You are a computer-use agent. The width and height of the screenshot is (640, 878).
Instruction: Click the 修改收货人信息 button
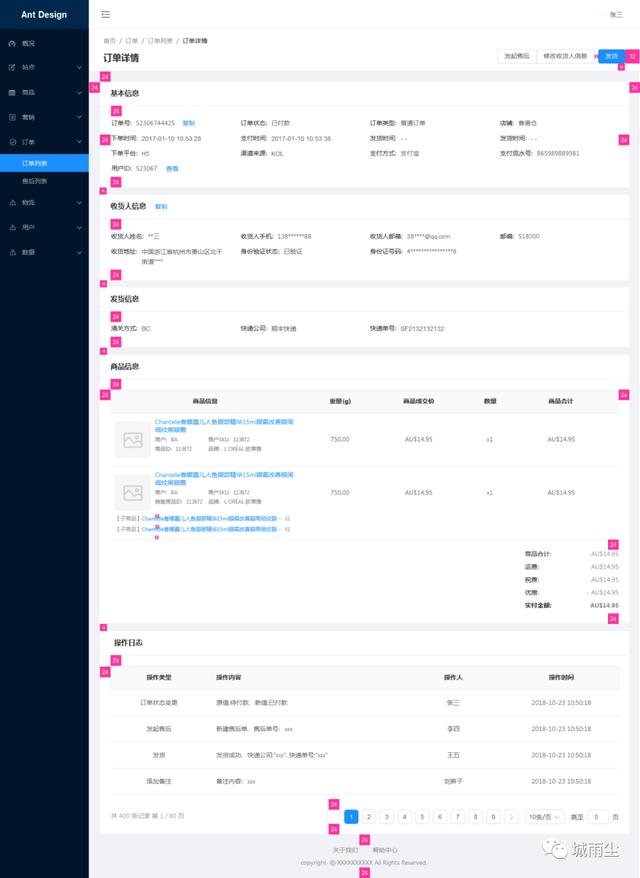pyautogui.click(x=565, y=56)
